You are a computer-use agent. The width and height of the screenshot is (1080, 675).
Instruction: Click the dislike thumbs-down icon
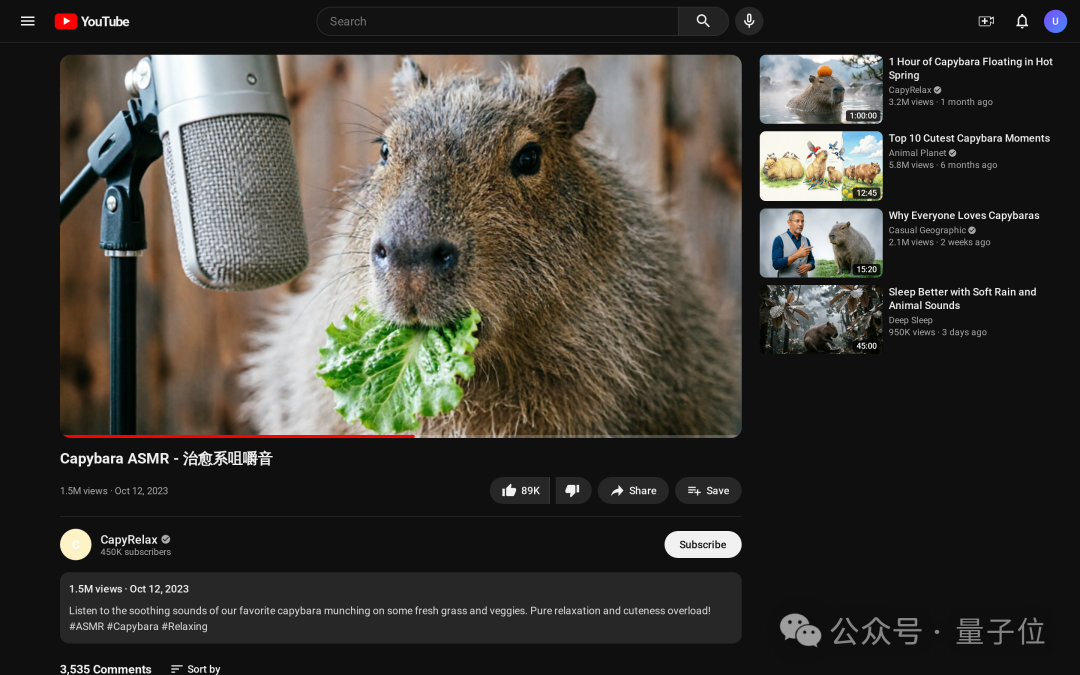tap(573, 490)
